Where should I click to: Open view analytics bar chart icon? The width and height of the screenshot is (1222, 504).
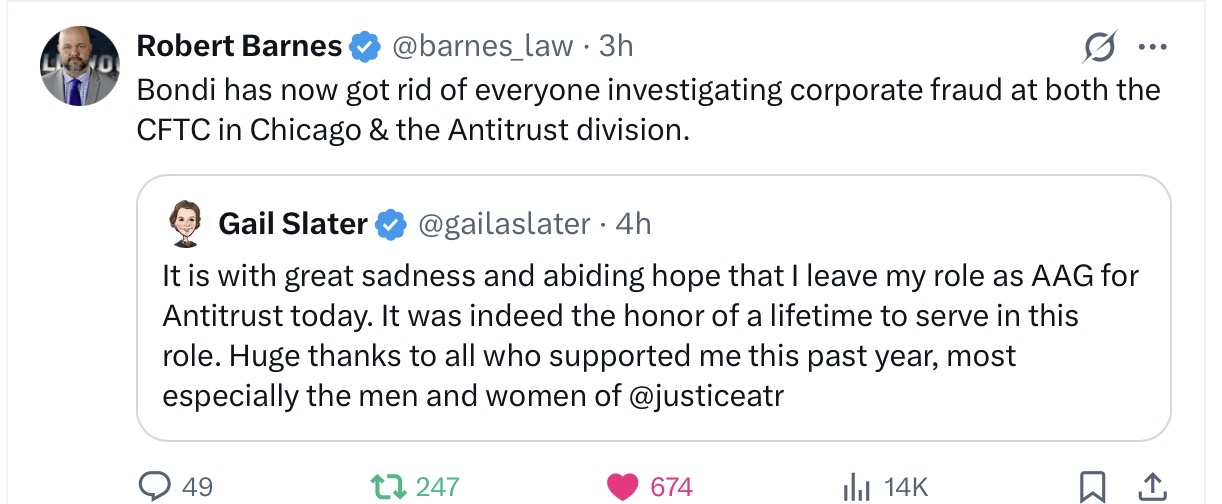click(855, 486)
